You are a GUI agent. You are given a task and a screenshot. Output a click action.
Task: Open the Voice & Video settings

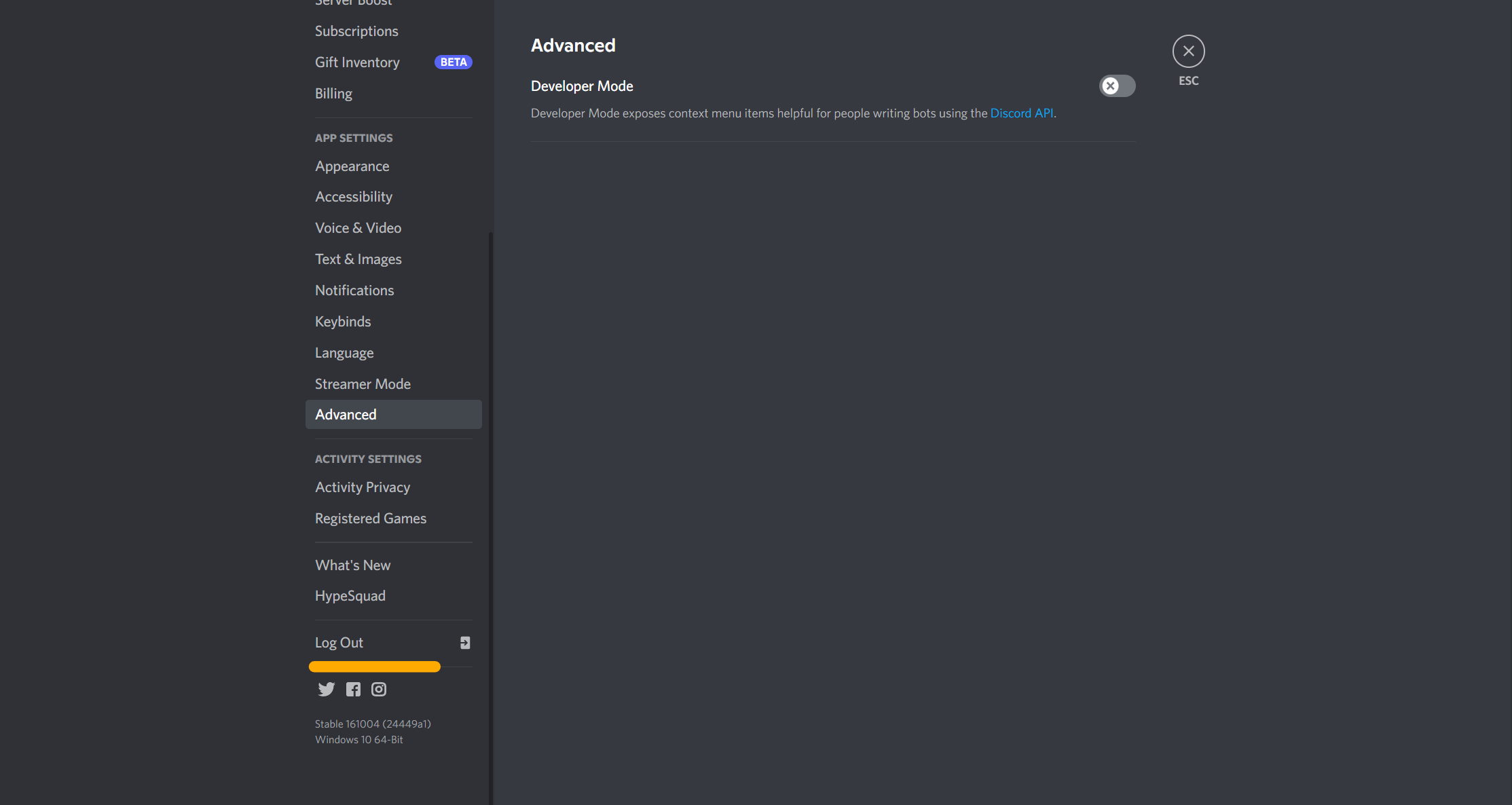click(x=359, y=227)
